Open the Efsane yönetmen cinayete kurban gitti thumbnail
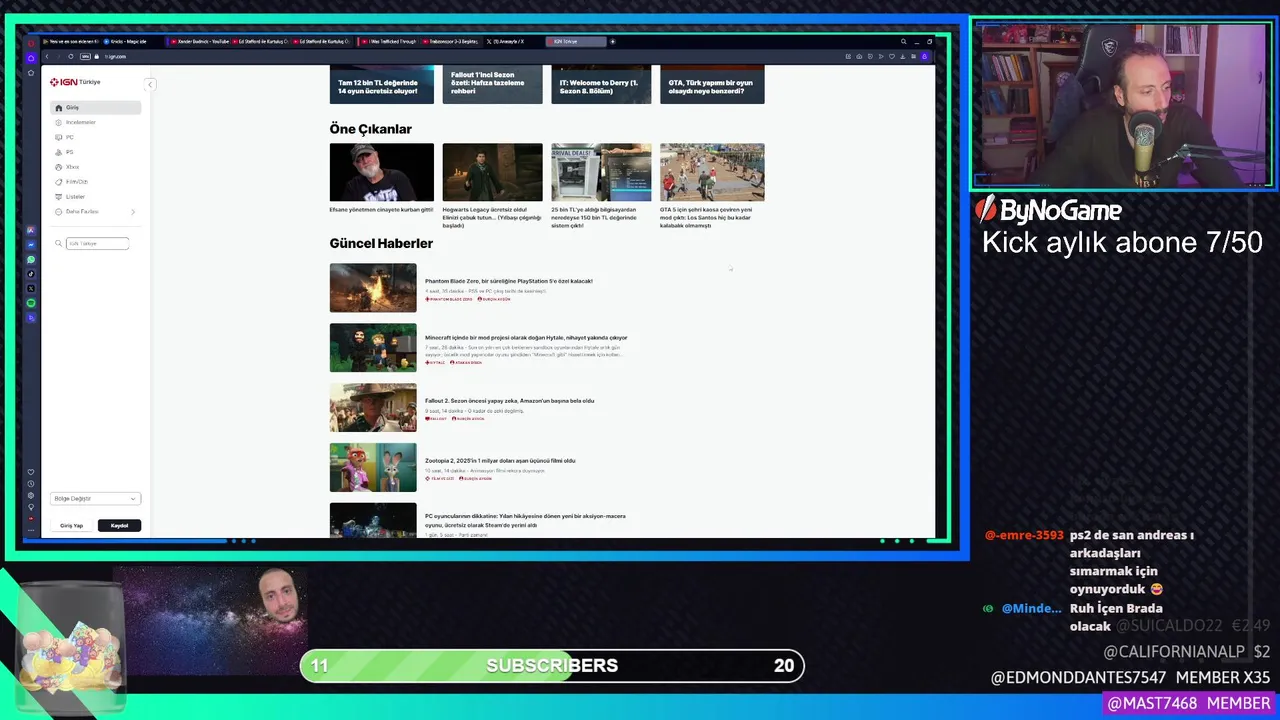 pyautogui.click(x=382, y=172)
